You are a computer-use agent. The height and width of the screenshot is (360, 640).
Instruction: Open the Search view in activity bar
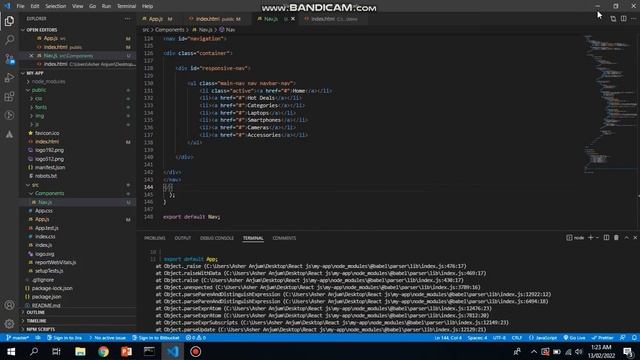9,40
